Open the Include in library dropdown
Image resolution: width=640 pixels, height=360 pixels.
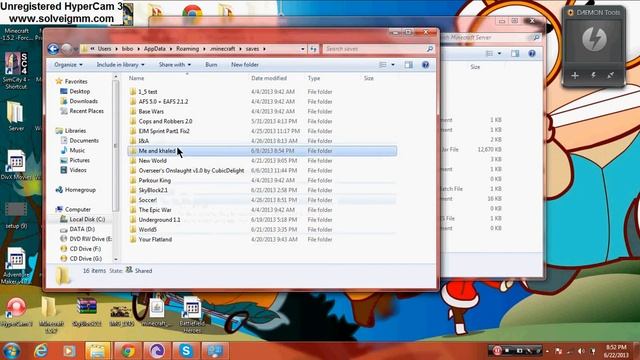(x=120, y=65)
